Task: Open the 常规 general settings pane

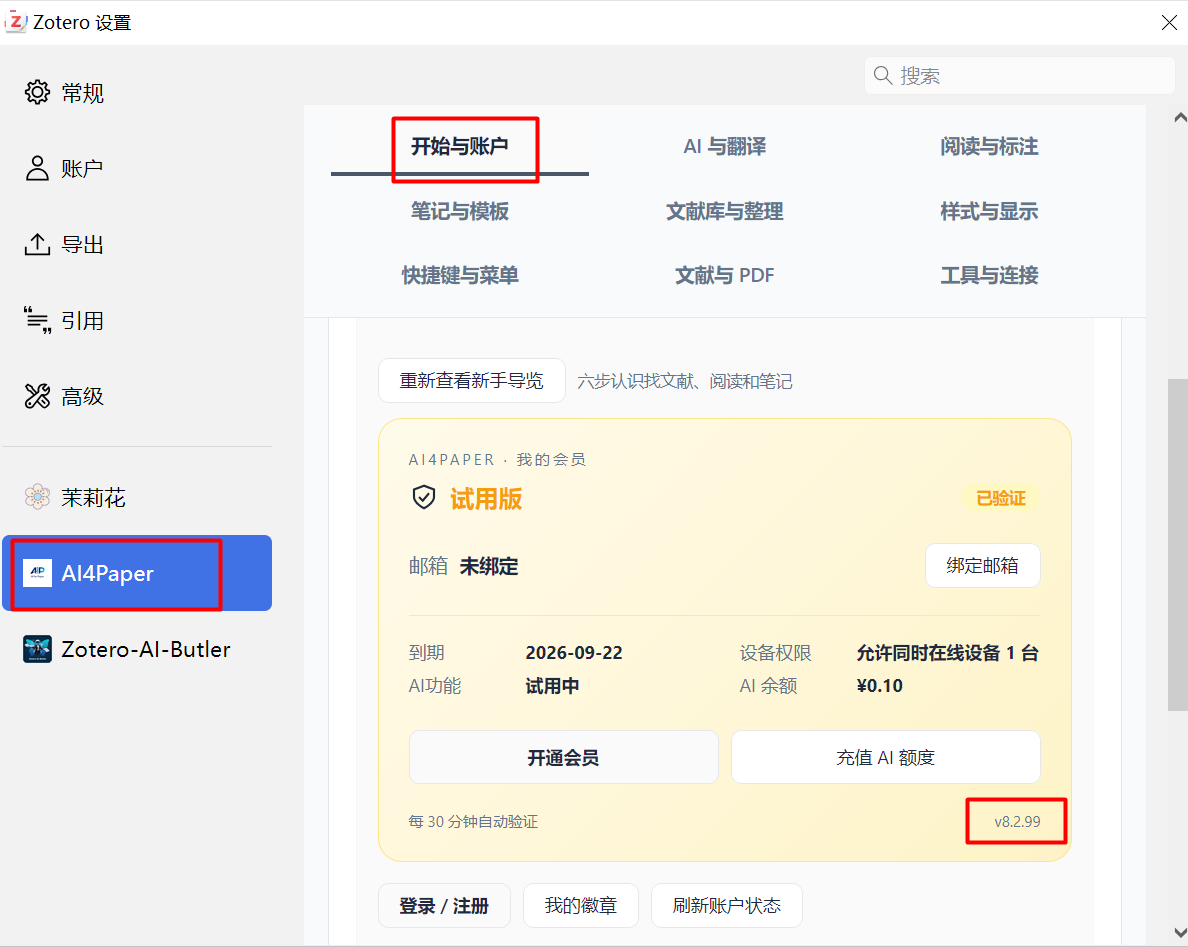Action: click(x=136, y=93)
